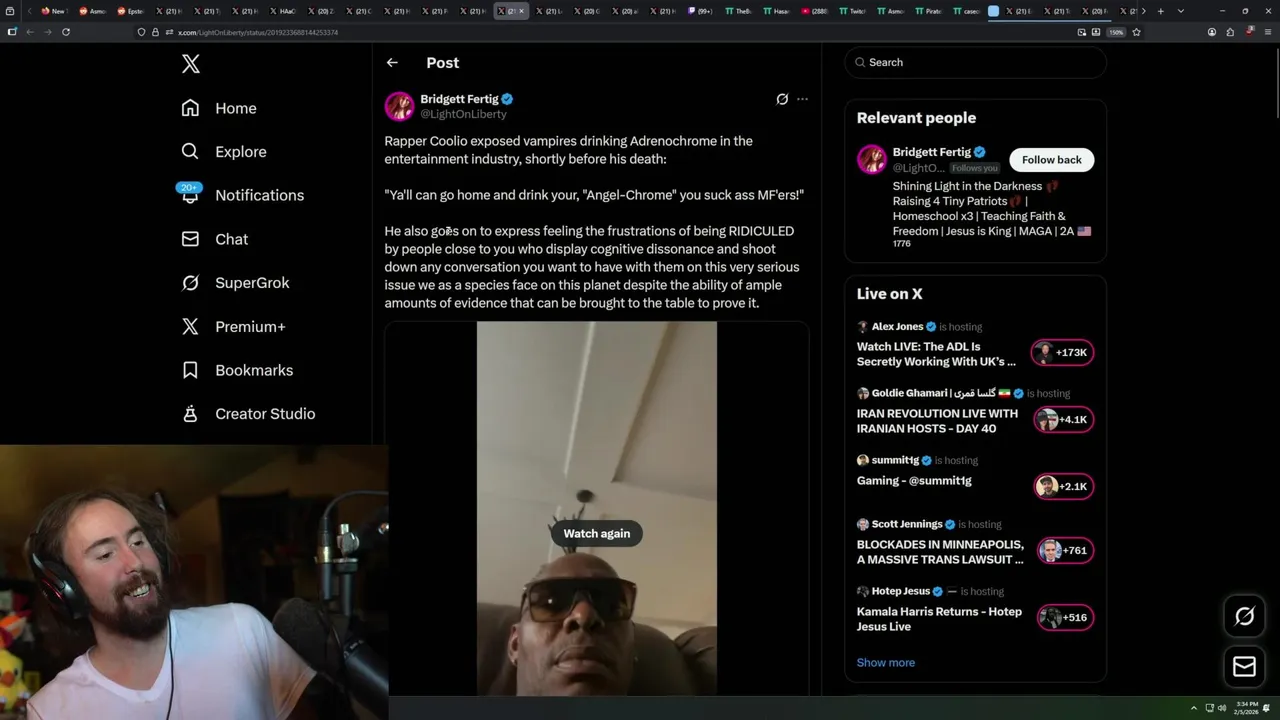The image size is (1280, 720).
Task: Click the 150% zoom level indicator
Action: [1116, 32]
